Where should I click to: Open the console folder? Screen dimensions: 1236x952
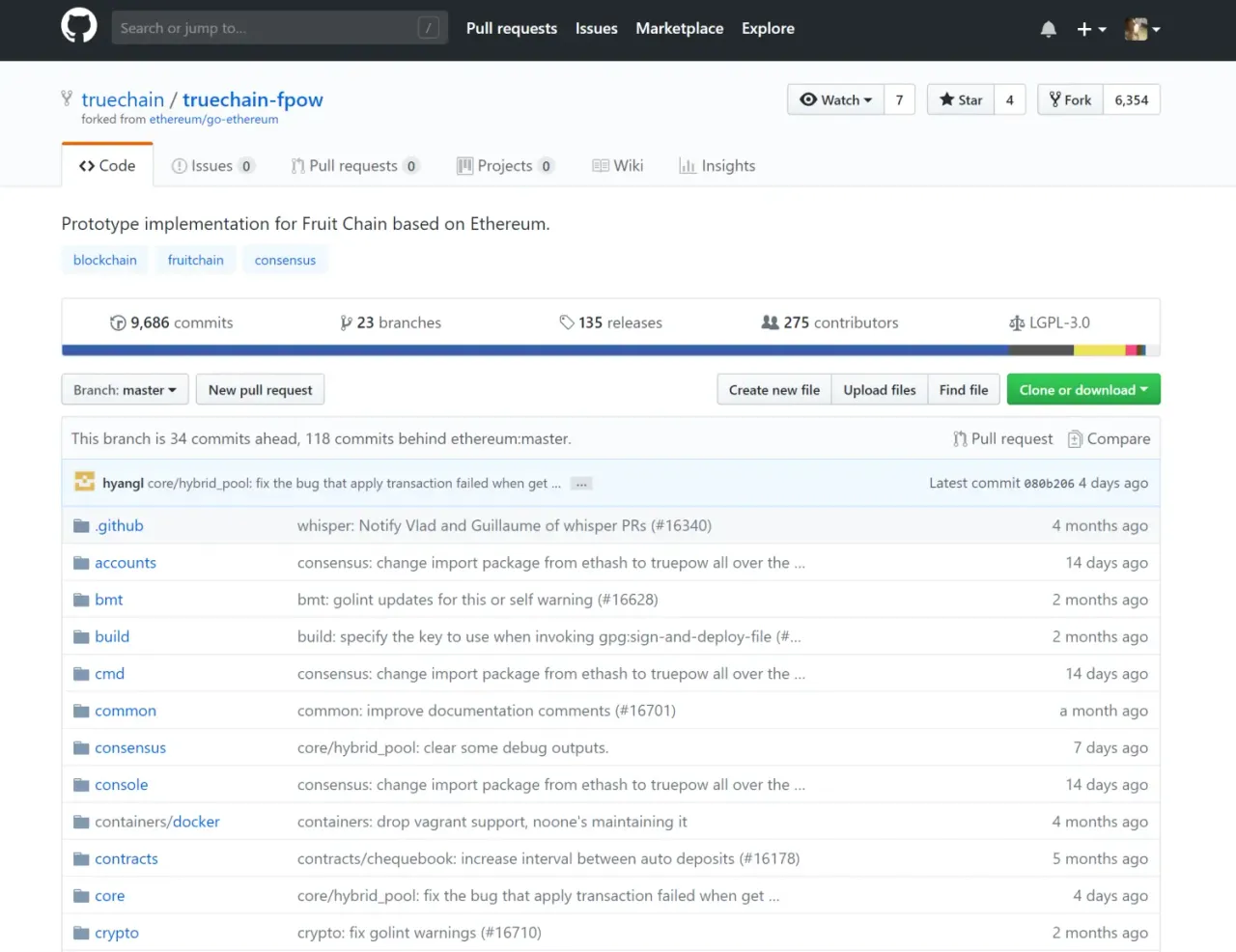click(x=122, y=785)
